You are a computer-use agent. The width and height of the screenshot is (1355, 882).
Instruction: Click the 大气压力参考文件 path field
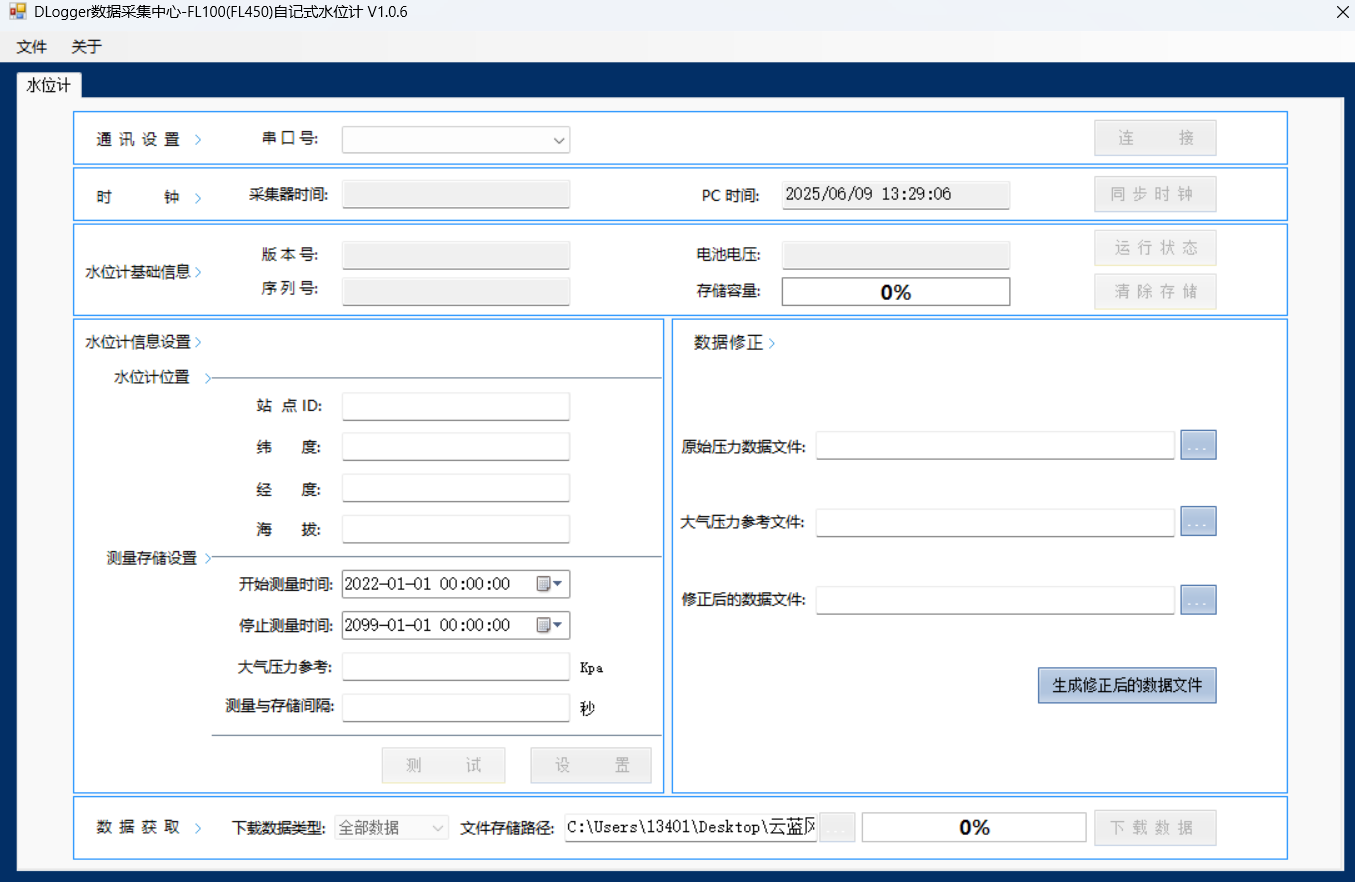(x=995, y=522)
